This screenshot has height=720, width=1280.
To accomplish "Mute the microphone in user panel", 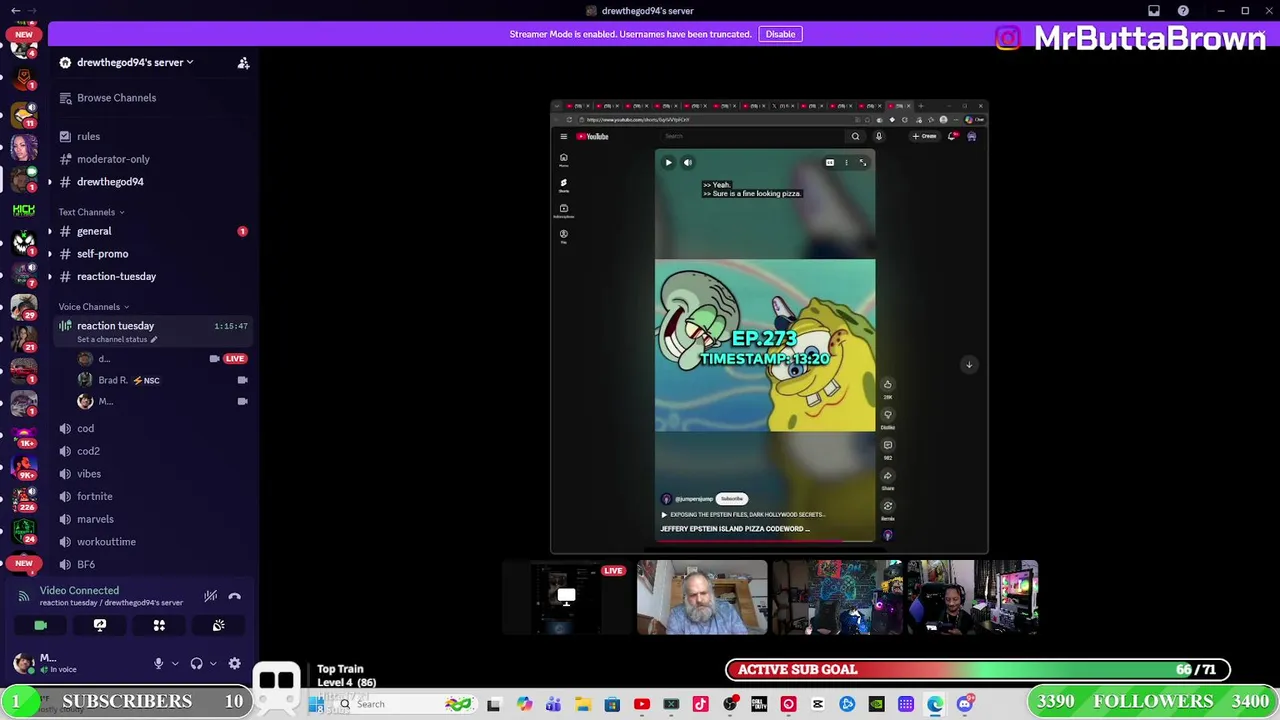I will click(158, 663).
